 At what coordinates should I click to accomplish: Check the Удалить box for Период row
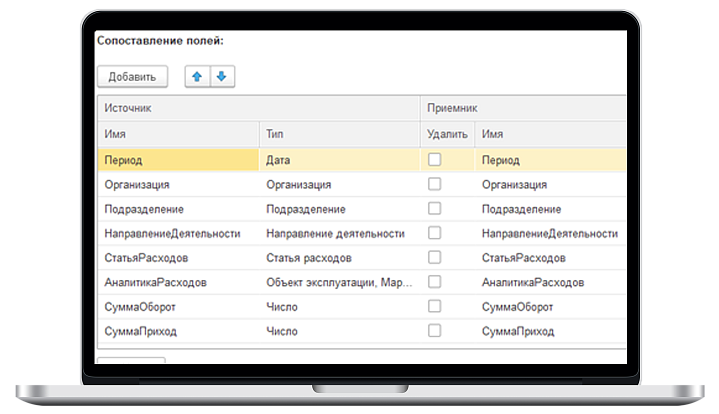coord(434,160)
